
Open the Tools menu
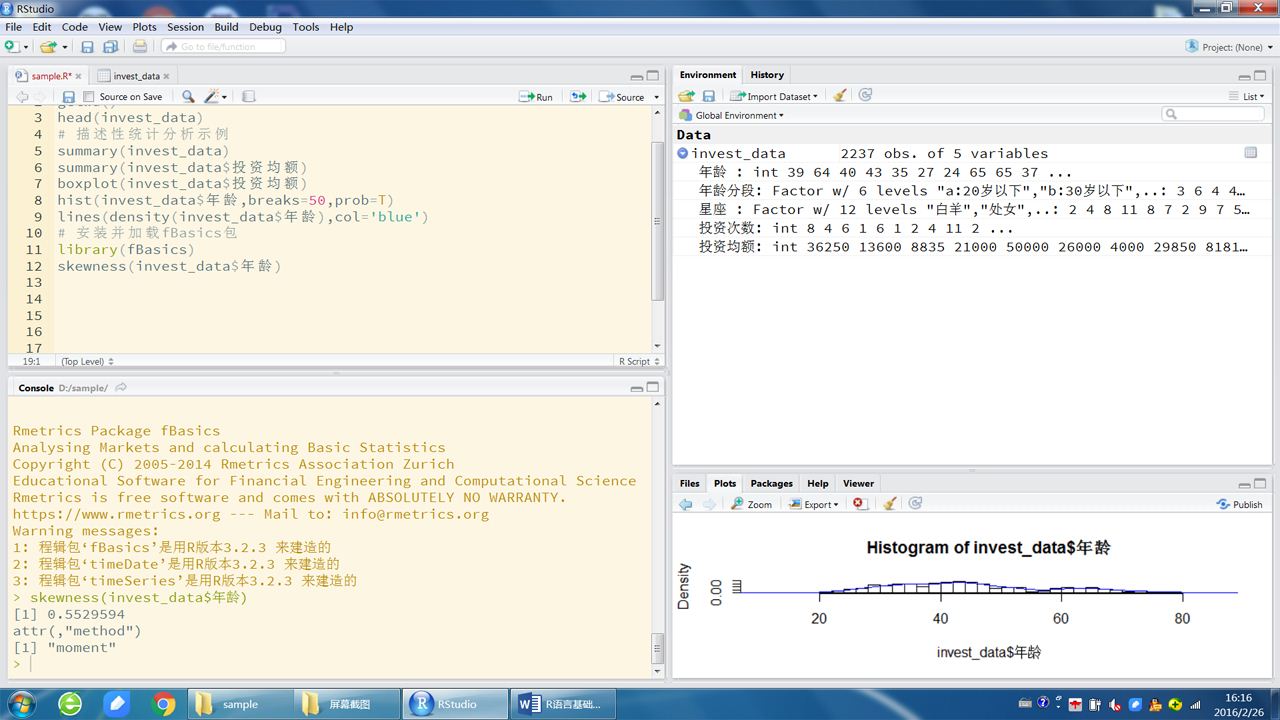click(306, 27)
